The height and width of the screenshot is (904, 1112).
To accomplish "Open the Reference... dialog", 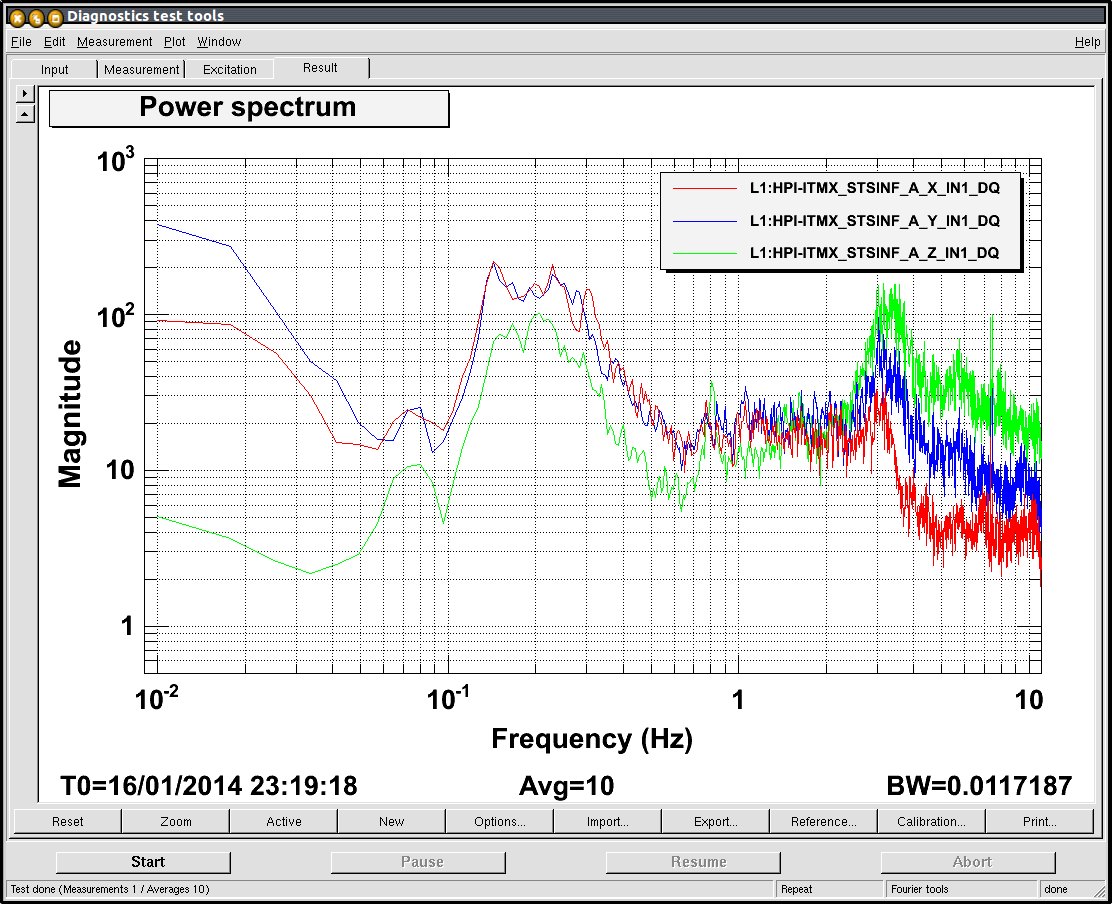I will (823, 821).
